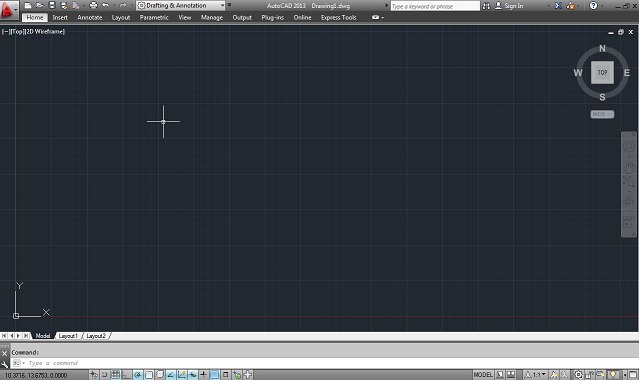This screenshot has width=639, height=380.
Task: Click Quick View Drawings status icon
Action: pos(511,374)
